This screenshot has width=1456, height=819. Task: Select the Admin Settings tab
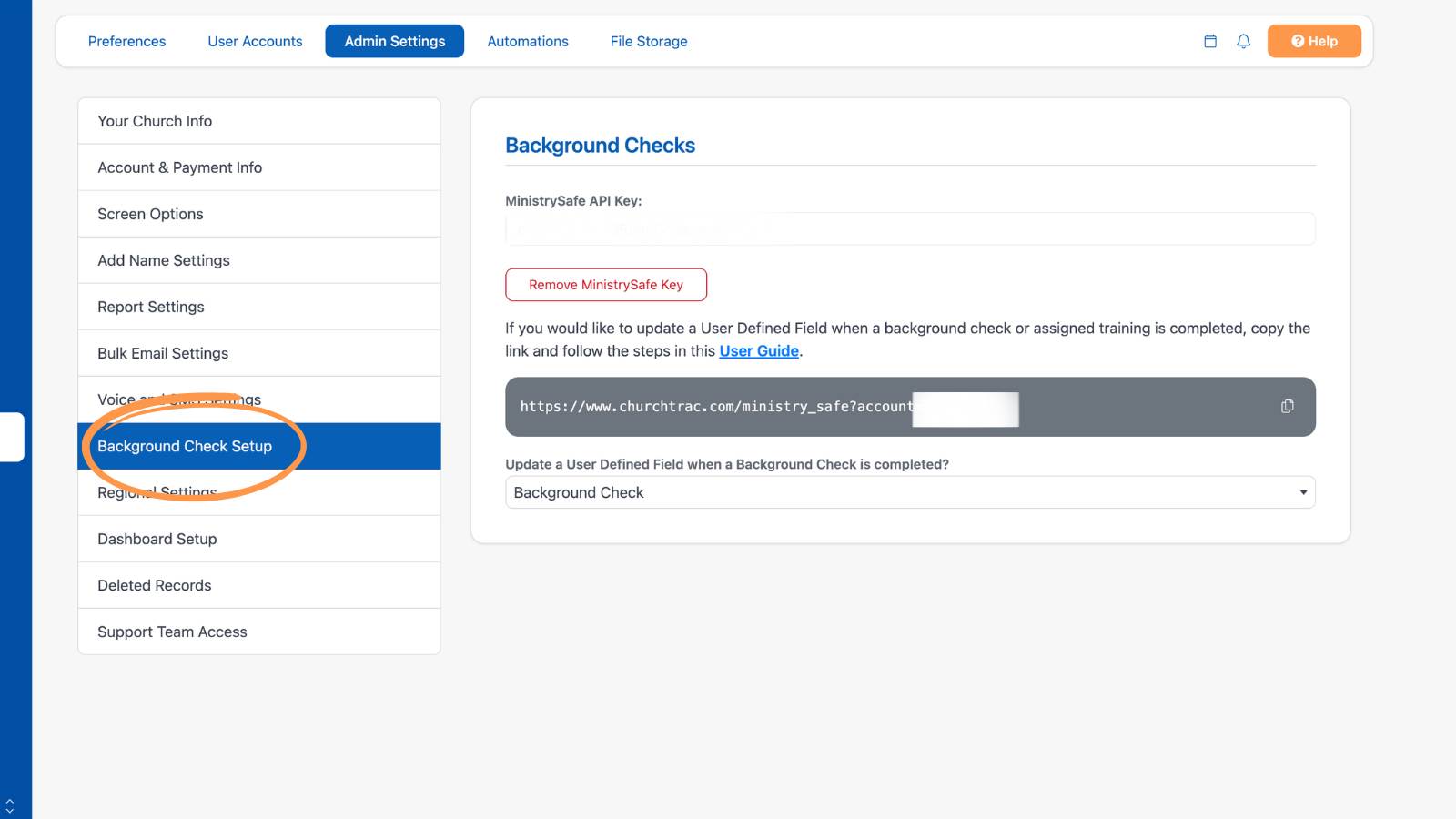[x=395, y=41]
